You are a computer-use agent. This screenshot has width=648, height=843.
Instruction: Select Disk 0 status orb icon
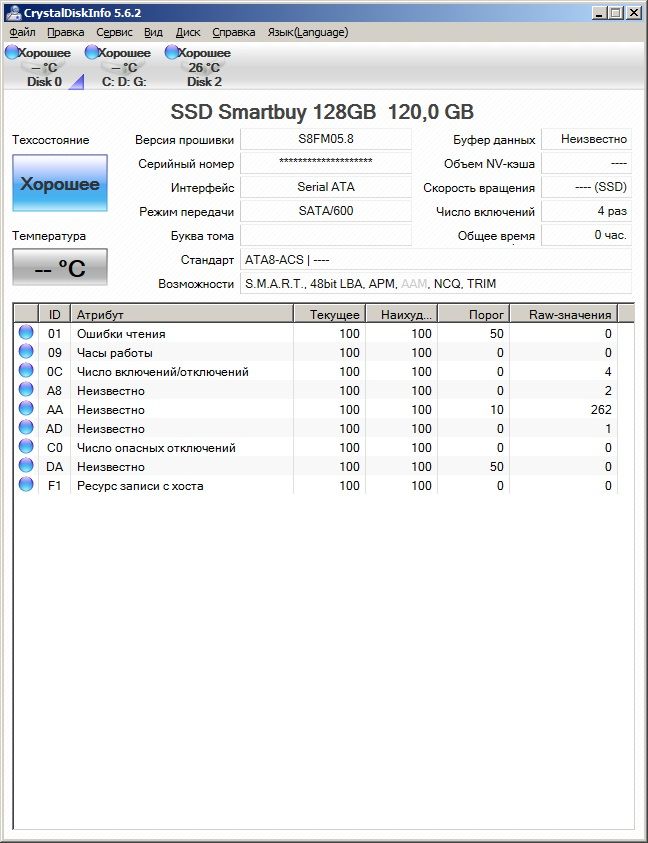(12, 53)
